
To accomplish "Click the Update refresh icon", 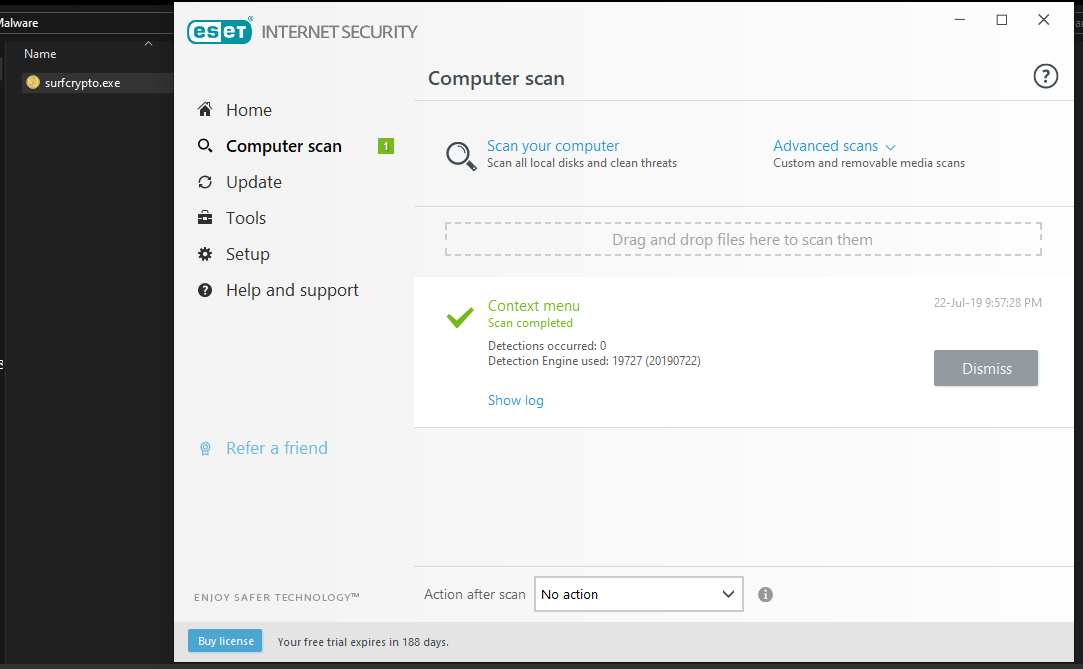I will point(205,182).
